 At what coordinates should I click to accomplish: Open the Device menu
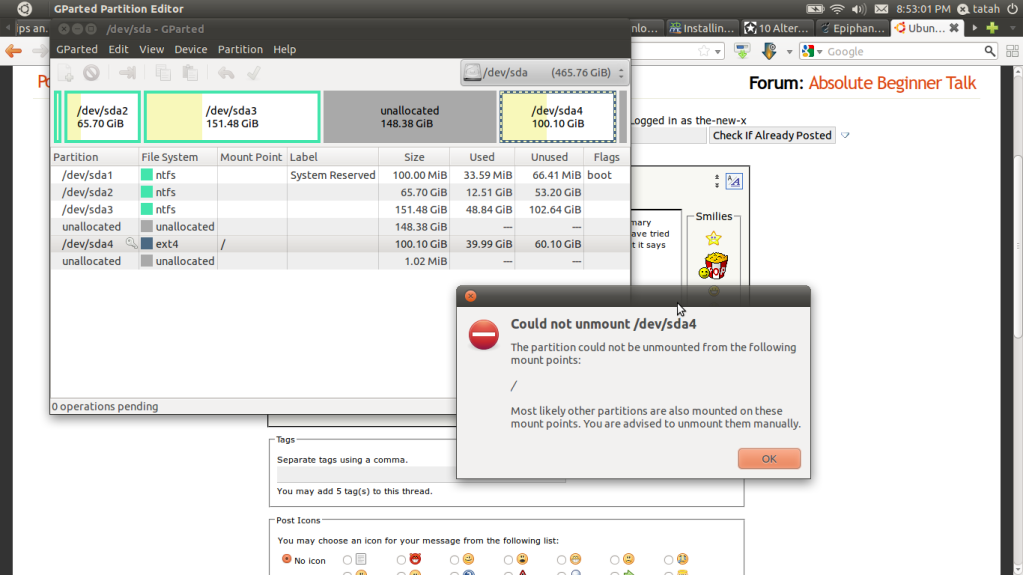tap(191, 49)
